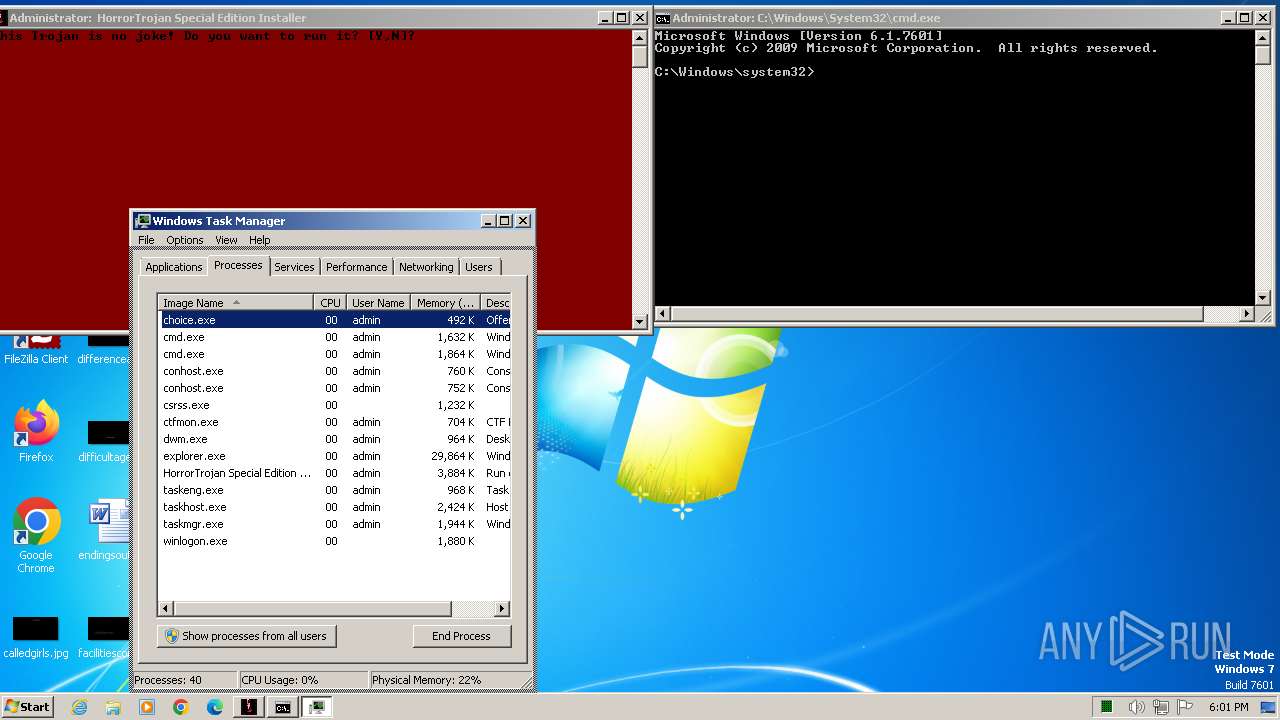1280x720 pixels.
Task: Select HorrorTrojan Special Edition process row
Action: [335, 473]
